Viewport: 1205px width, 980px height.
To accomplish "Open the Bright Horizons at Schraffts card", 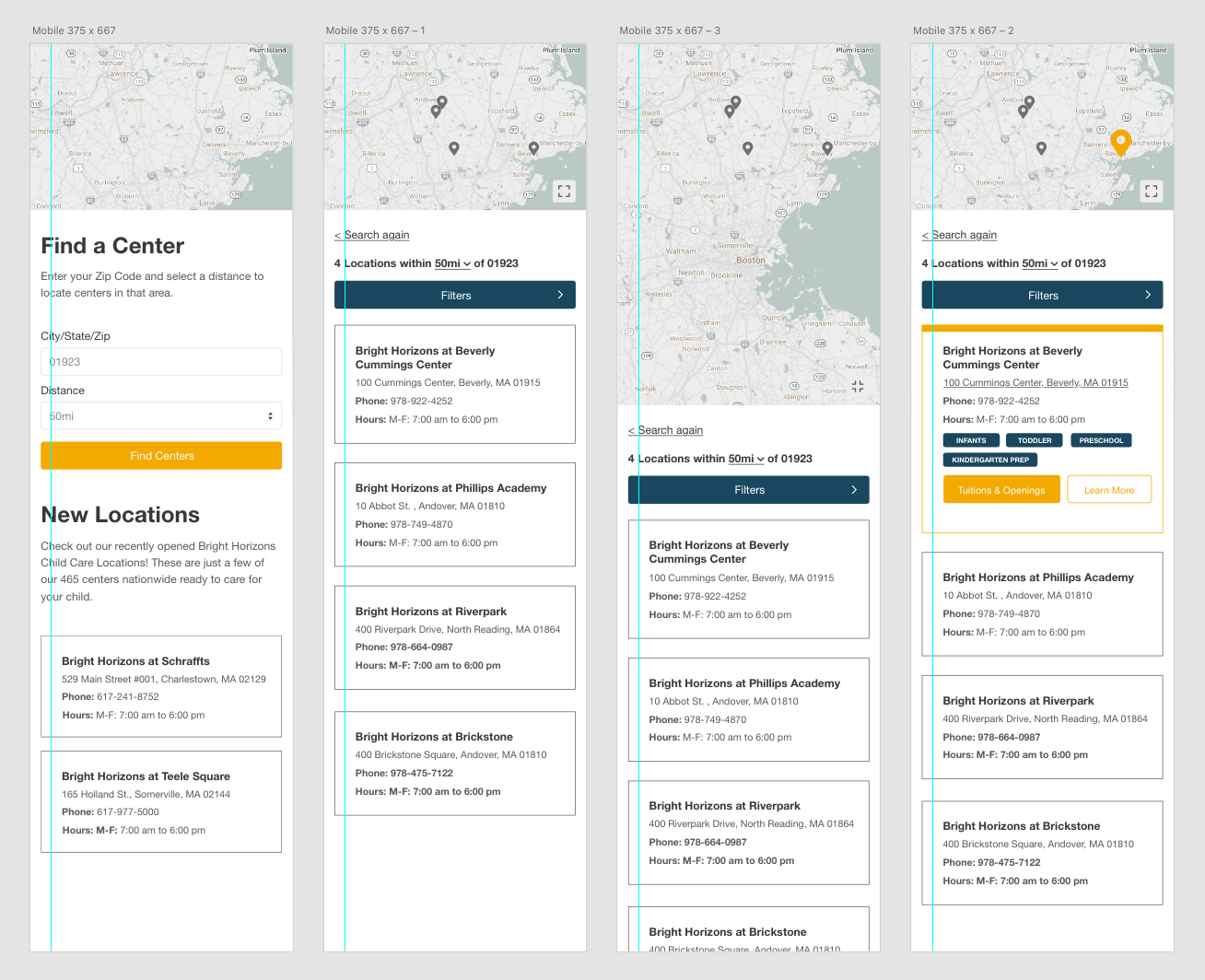I will pyautogui.click(x=161, y=686).
